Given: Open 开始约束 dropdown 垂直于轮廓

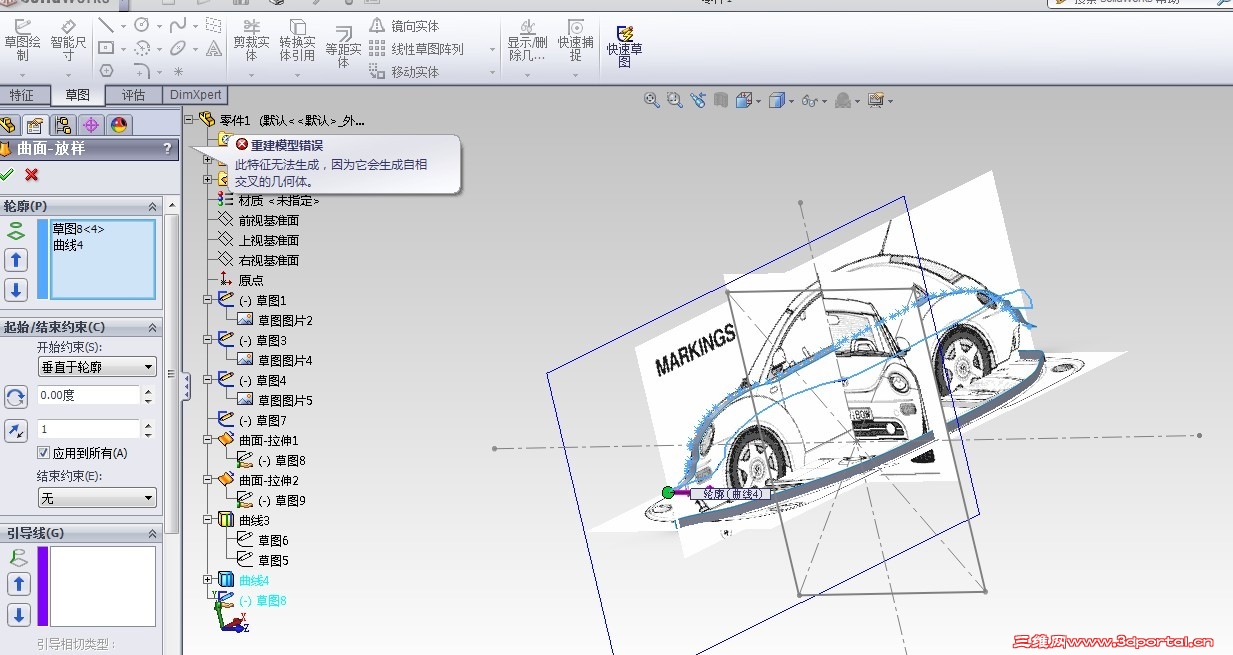Looking at the screenshot, I should (x=97, y=367).
